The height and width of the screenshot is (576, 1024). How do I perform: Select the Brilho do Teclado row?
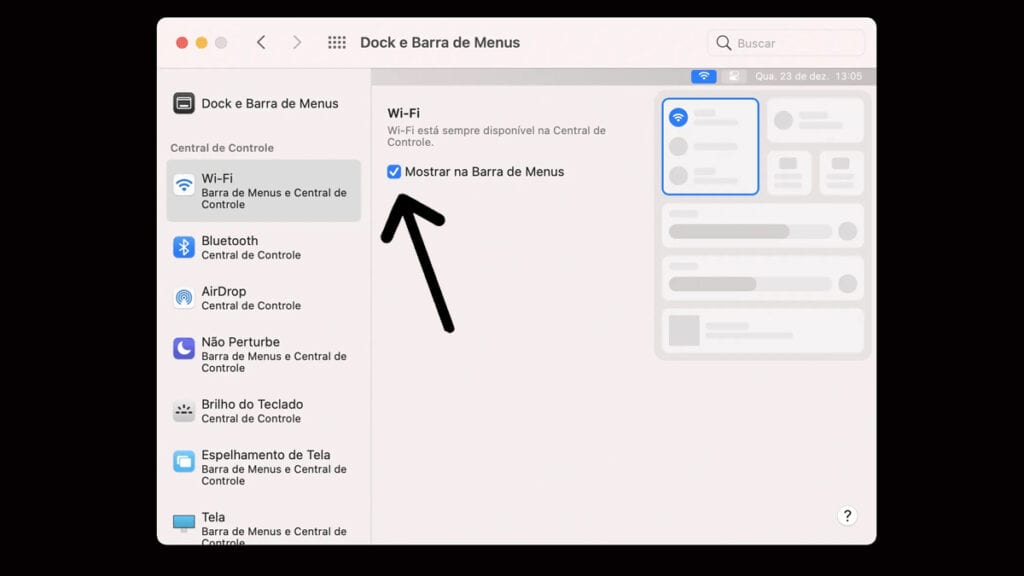click(x=264, y=411)
